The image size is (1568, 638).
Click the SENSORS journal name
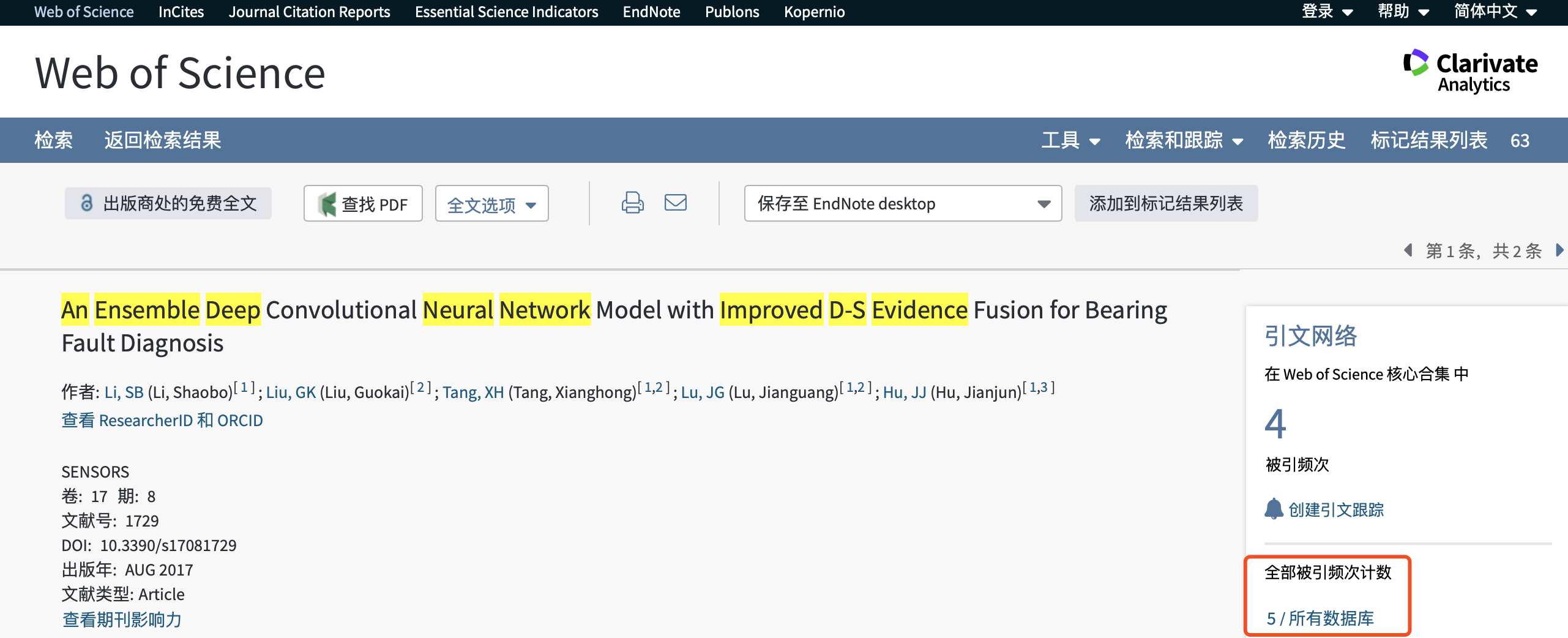click(x=95, y=472)
